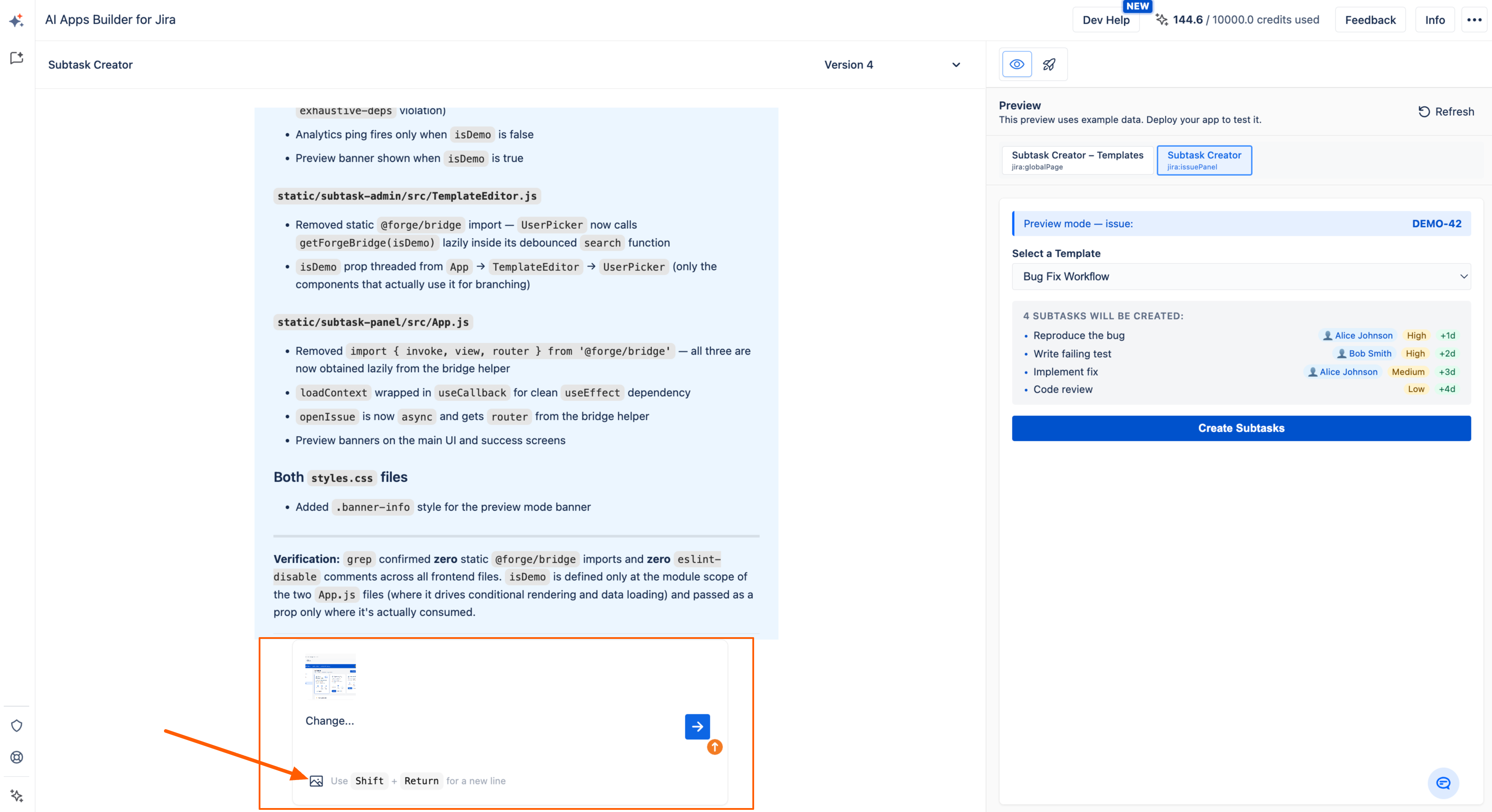The width and height of the screenshot is (1492, 812).
Task: Click the Refresh label in Preview
Action: tap(1454, 112)
